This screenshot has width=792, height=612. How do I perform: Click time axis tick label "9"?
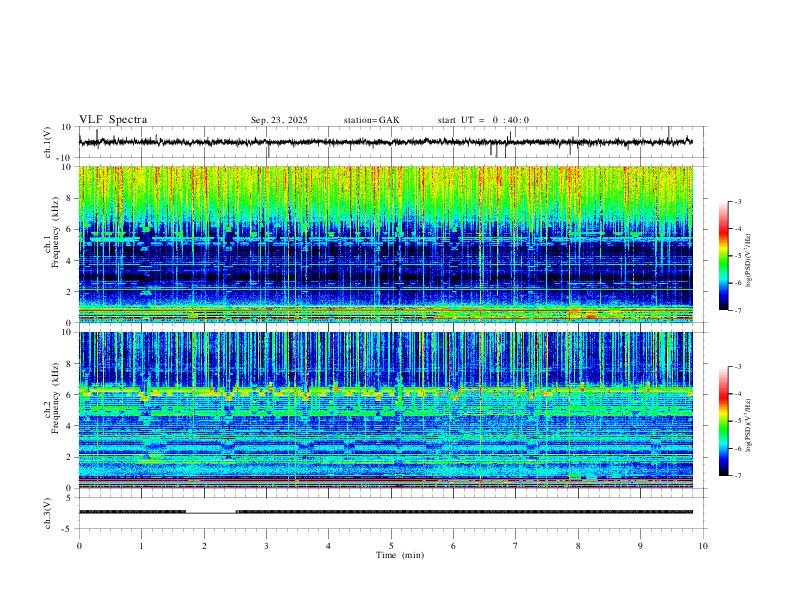tap(640, 546)
